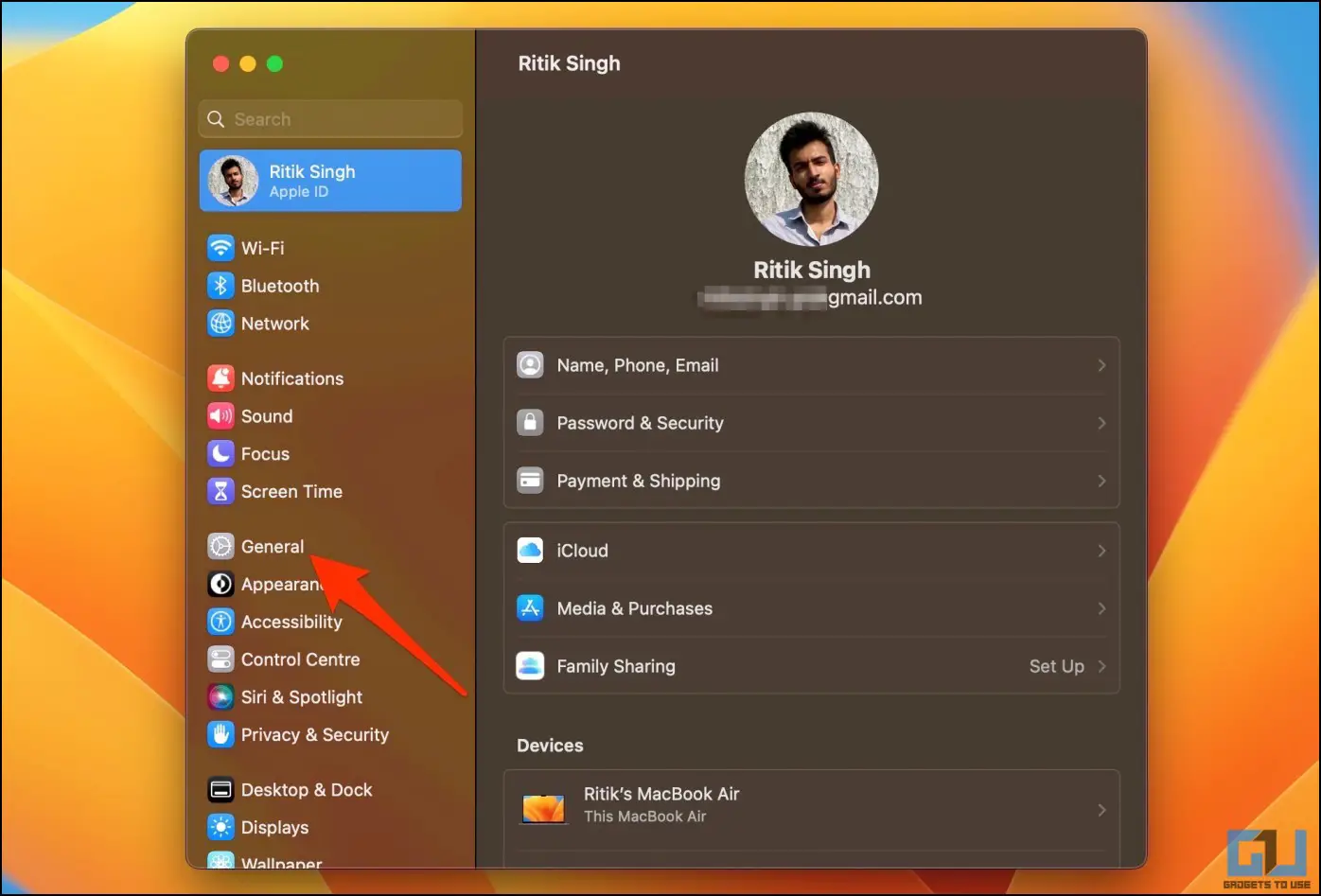
Task: Click the search magnifier icon
Action: pos(217,119)
